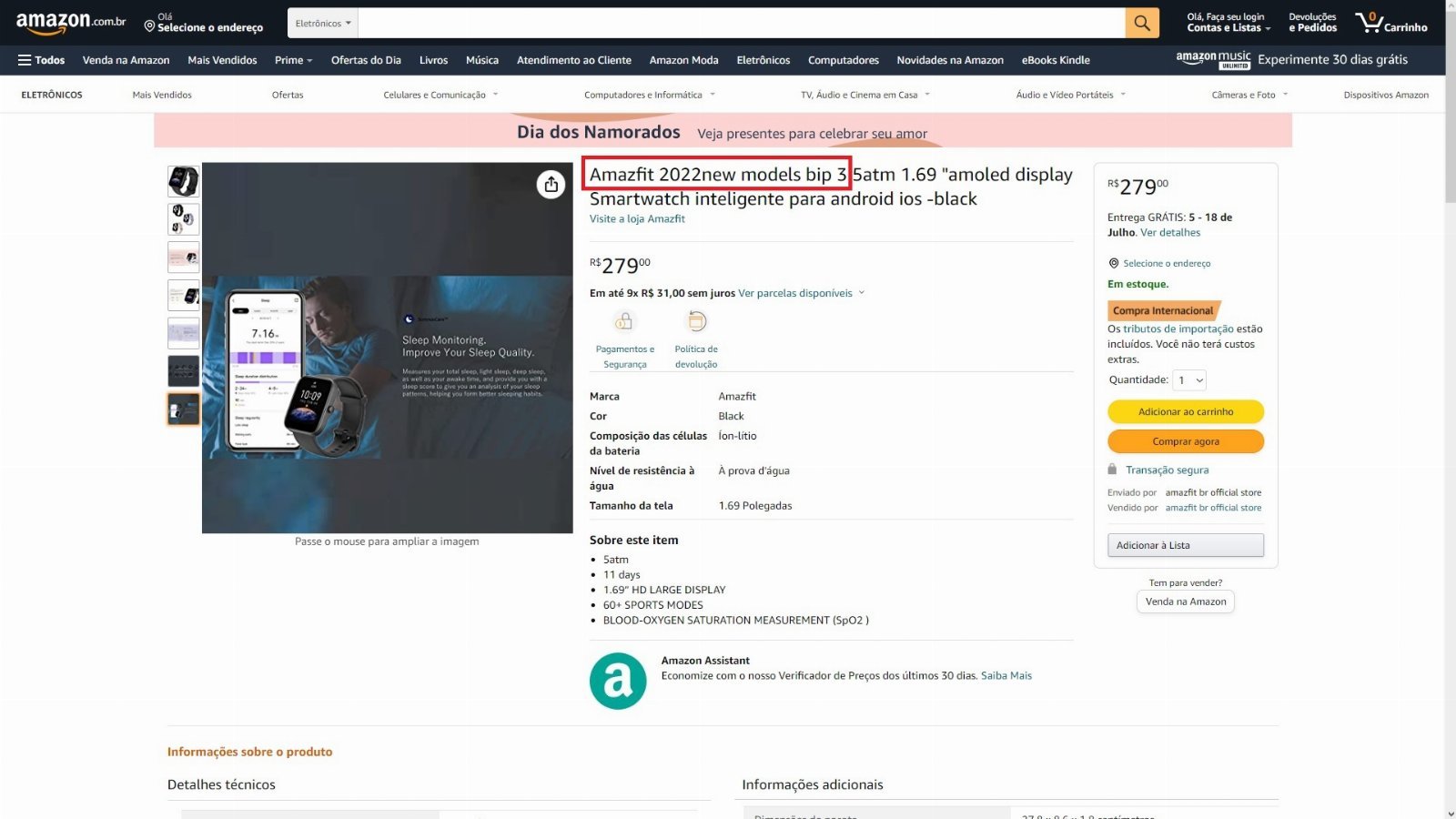This screenshot has height=819, width=1456.
Task: Expand Computadores e Informática submenu
Action: click(650, 95)
